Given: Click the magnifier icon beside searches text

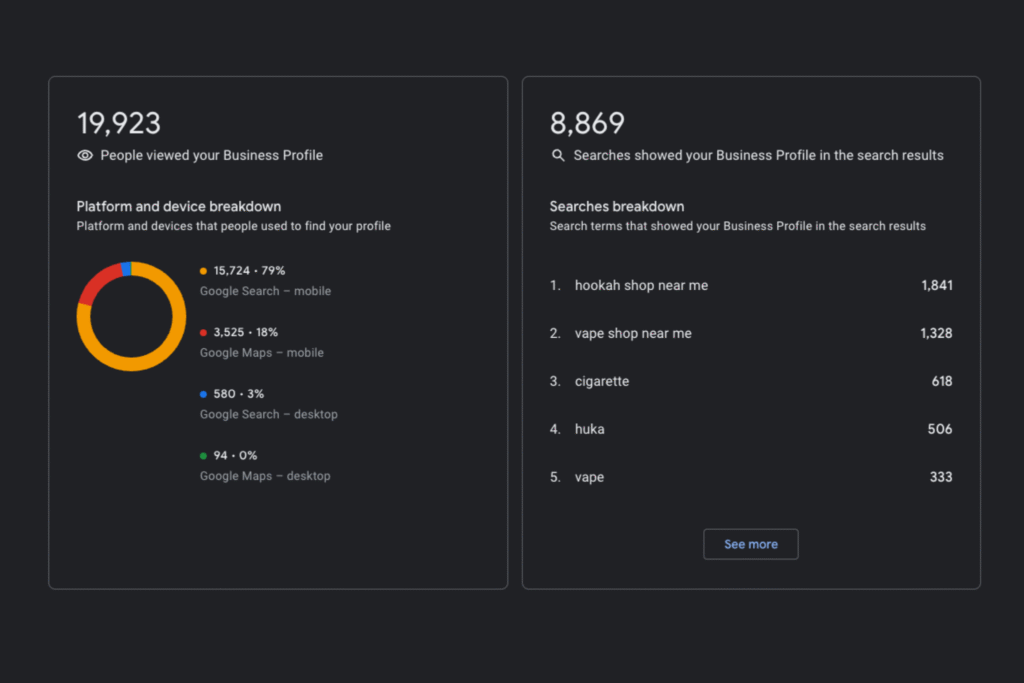Looking at the screenshot, I should [558, 156].
